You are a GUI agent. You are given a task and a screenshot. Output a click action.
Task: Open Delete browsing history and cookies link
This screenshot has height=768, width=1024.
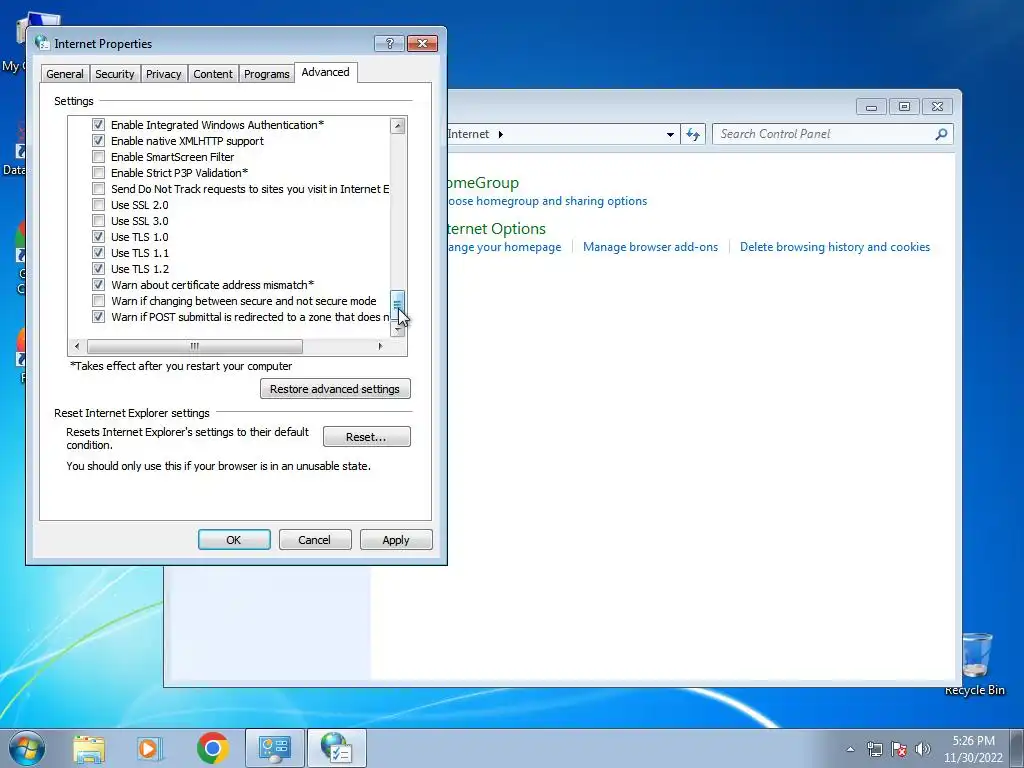(835, 248)
